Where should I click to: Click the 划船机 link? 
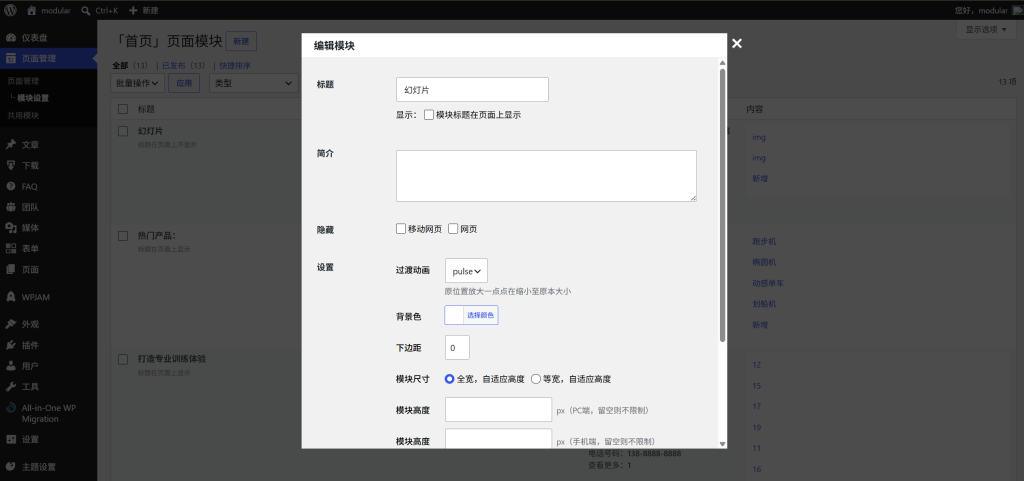(x=764, y=304)
